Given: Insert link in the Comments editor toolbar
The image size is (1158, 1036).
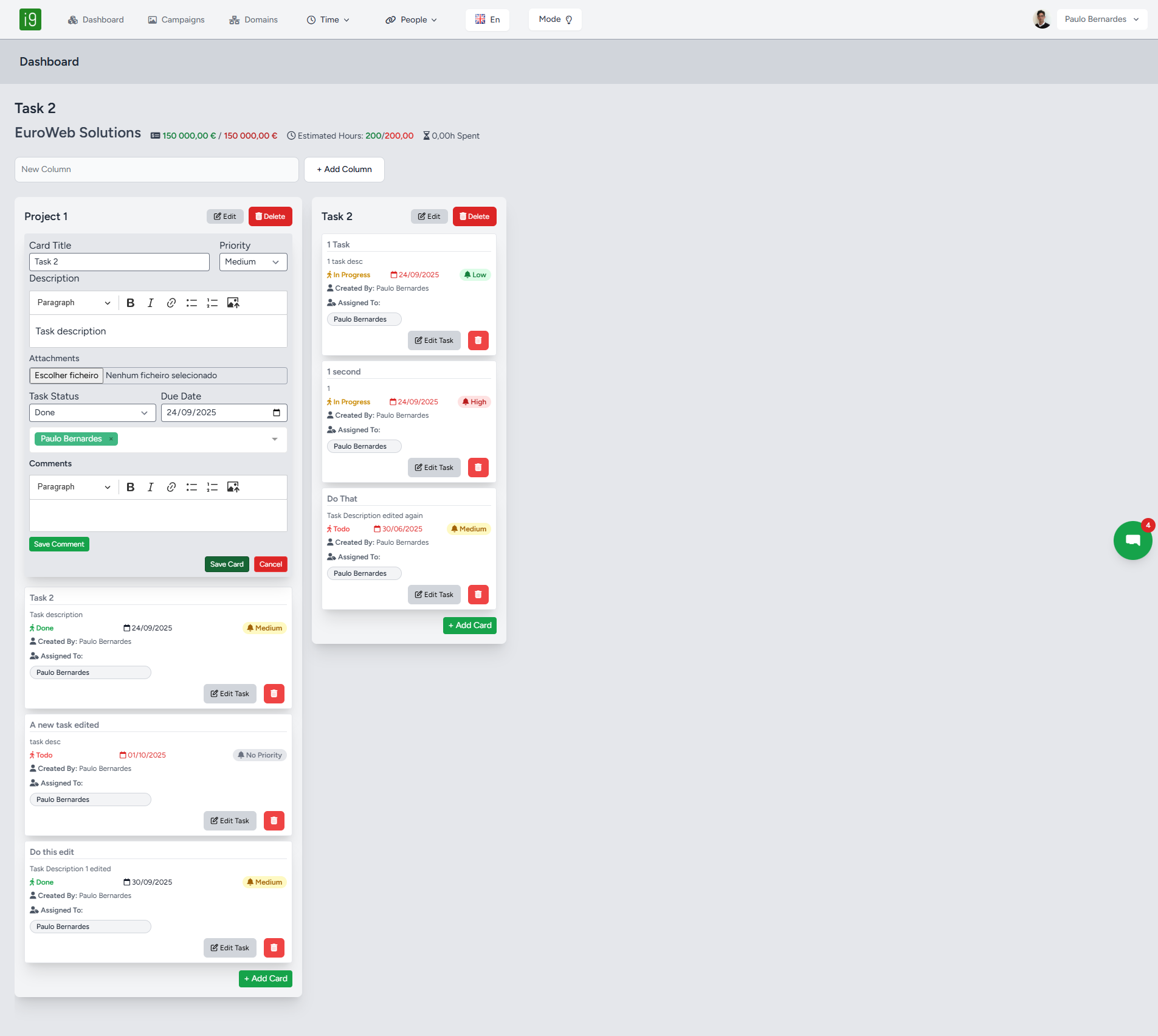Looking at the screenshot, I should coord(171,487).
